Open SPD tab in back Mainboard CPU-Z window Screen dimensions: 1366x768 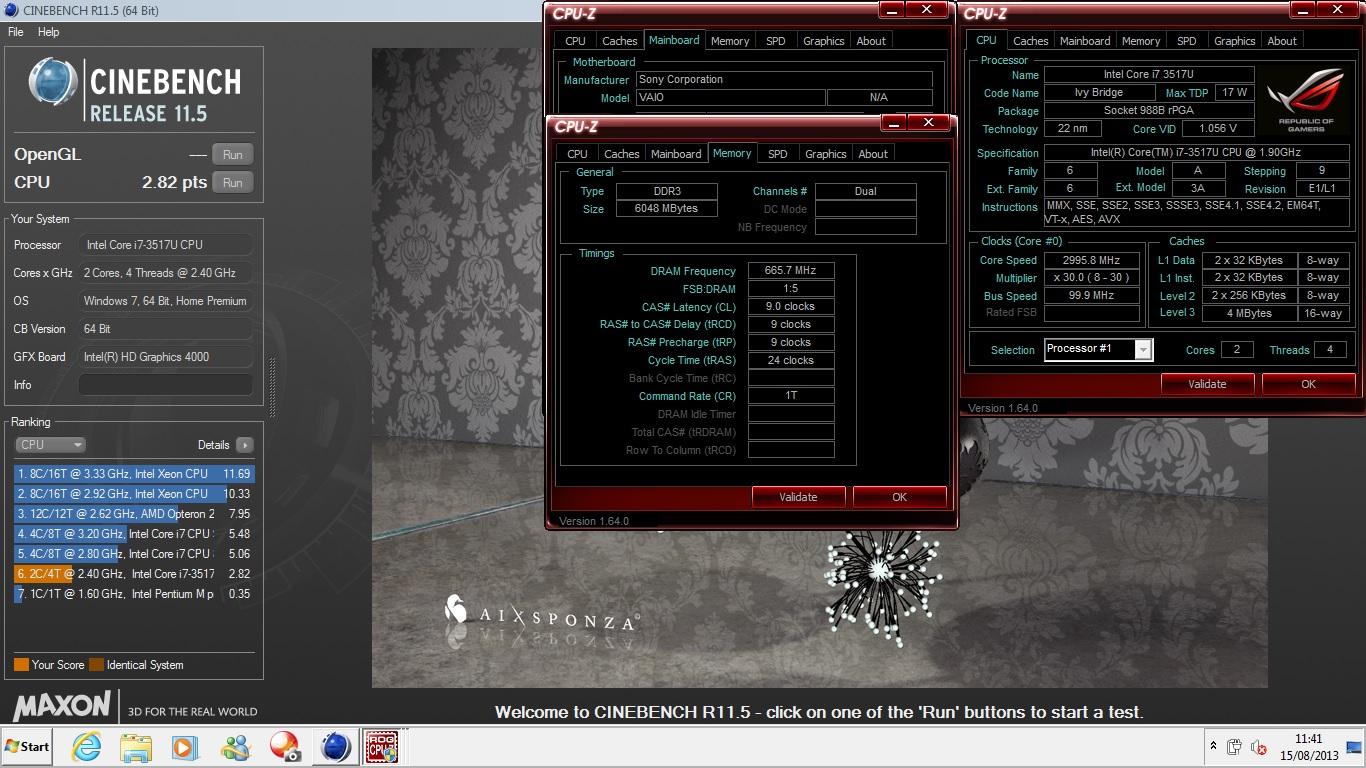point(776,41)
